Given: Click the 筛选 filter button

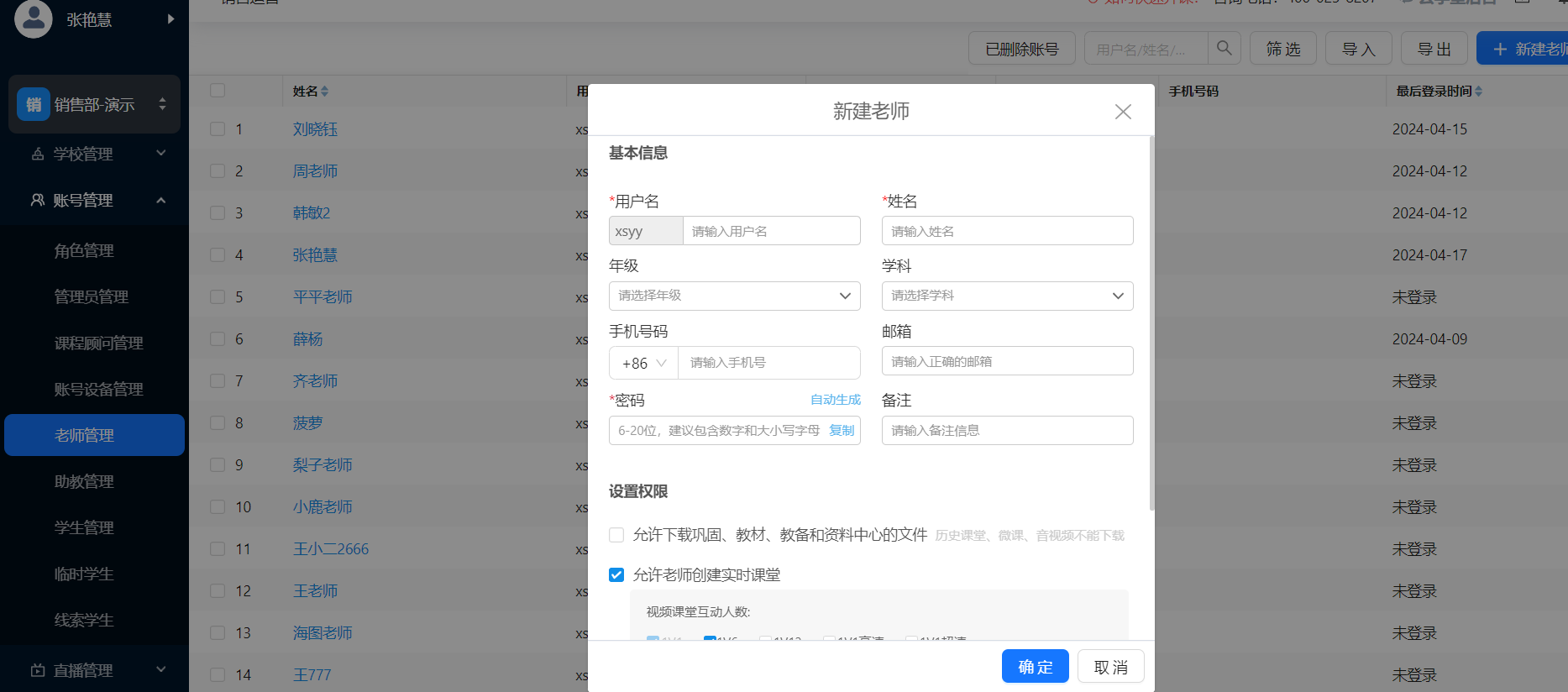Looking at the screenshot, I should click(x=1282, y=49).
